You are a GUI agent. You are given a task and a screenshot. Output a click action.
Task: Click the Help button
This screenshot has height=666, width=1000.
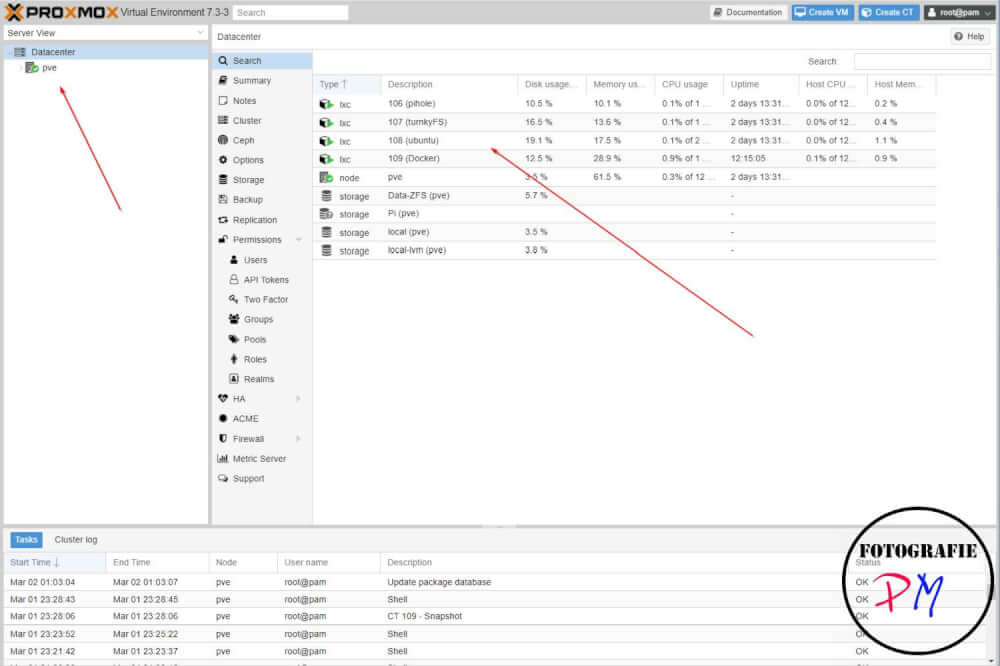969,36
